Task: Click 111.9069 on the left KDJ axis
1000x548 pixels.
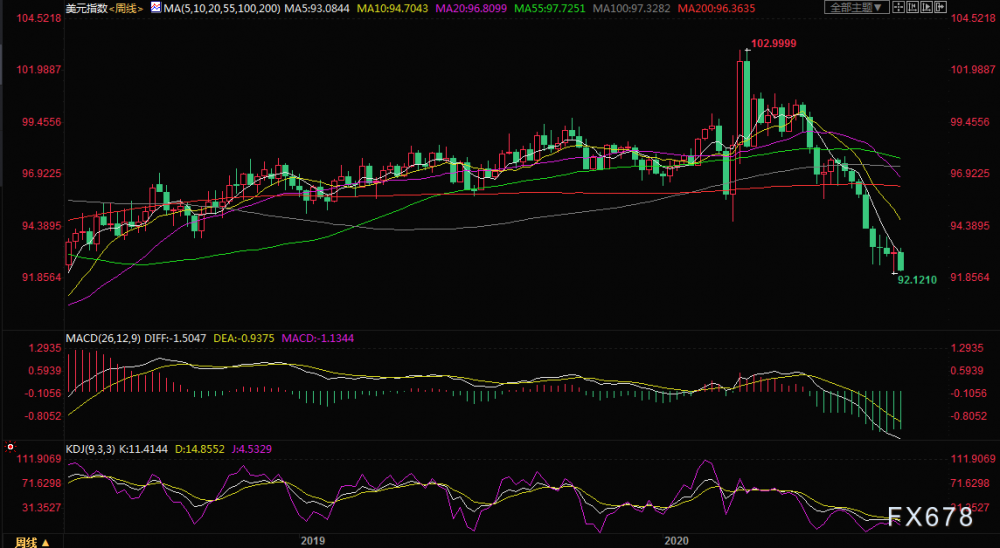Action: [39, 459]
